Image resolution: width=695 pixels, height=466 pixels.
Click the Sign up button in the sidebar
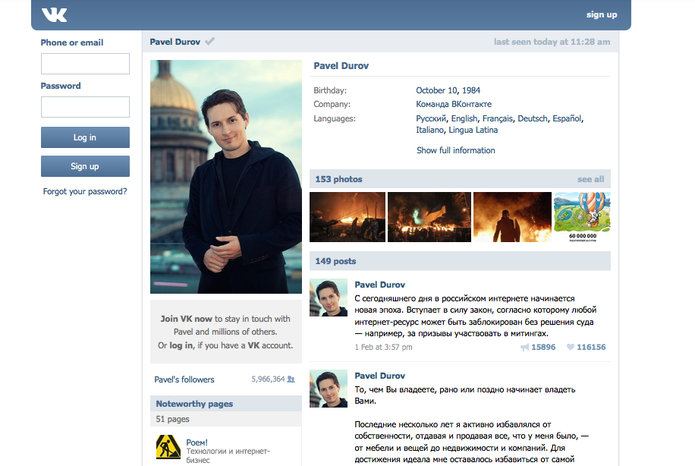tap(85, 166)
